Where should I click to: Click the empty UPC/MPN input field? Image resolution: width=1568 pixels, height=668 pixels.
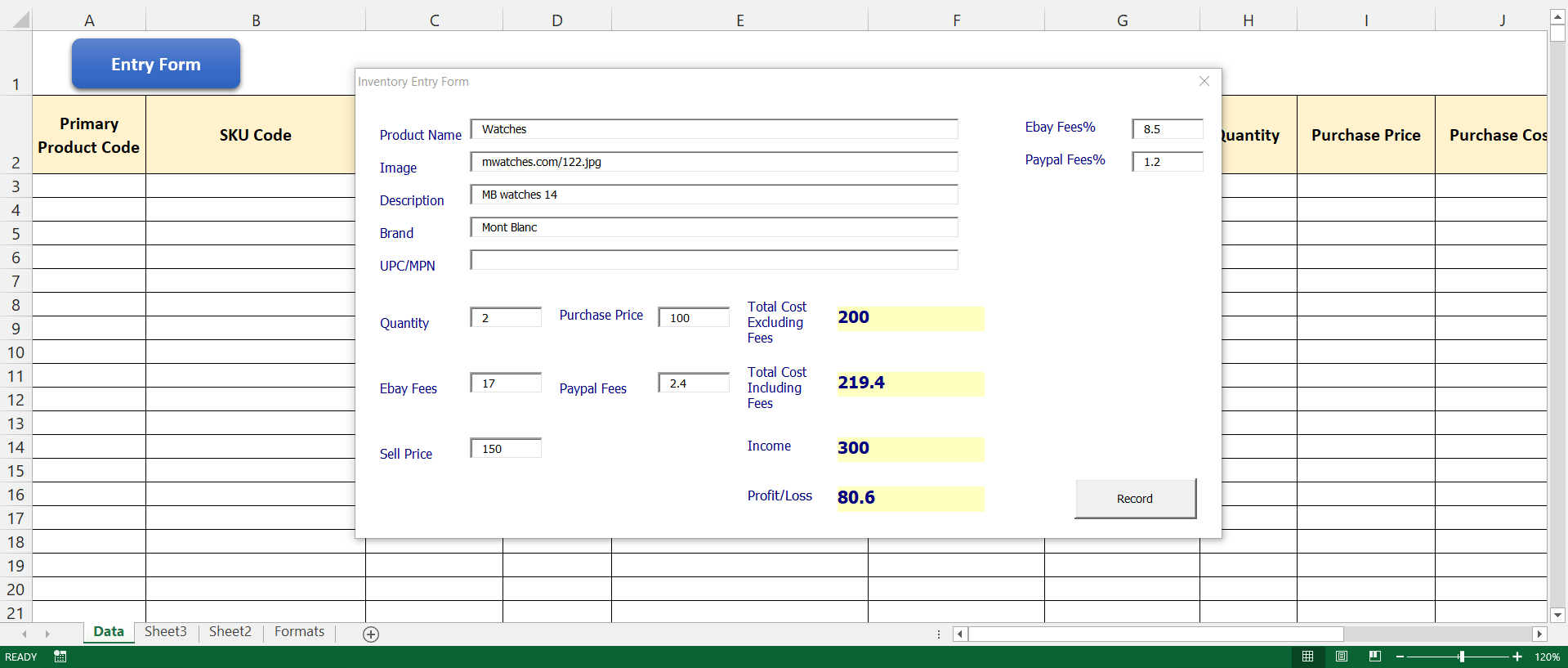[714, 260]
